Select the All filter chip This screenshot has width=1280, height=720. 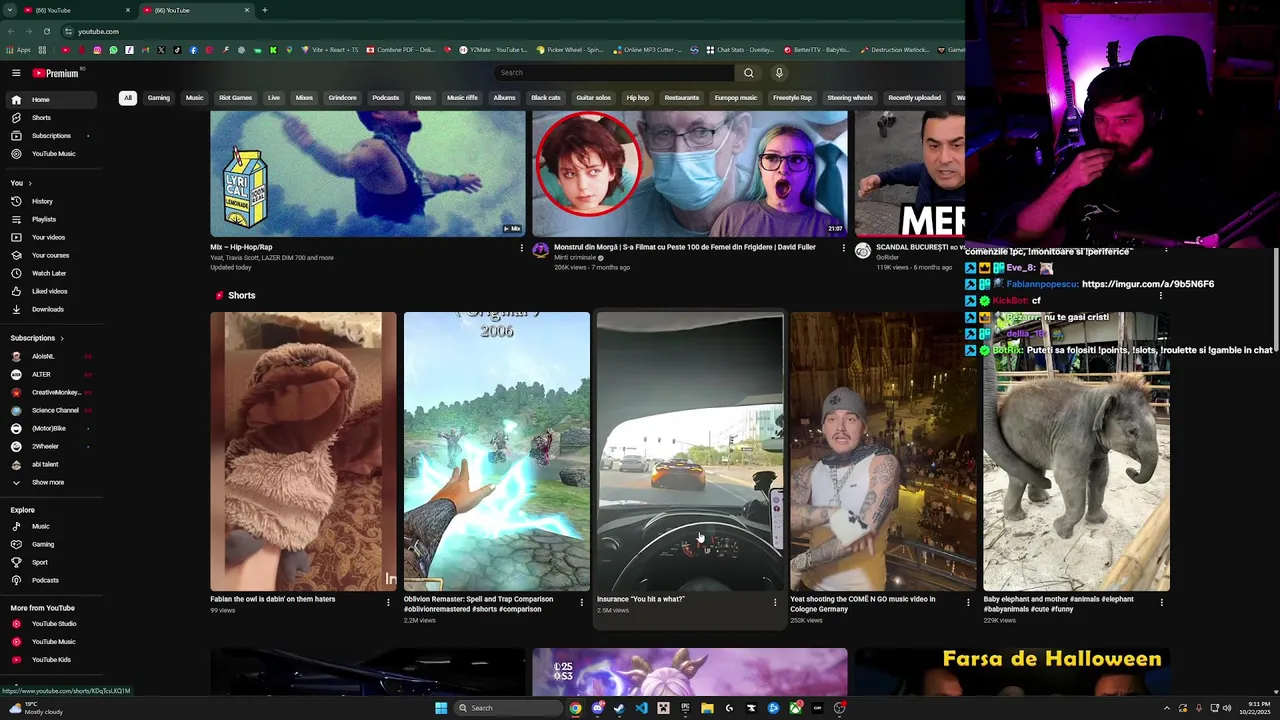pyautogui.click(x=127, y=98)
